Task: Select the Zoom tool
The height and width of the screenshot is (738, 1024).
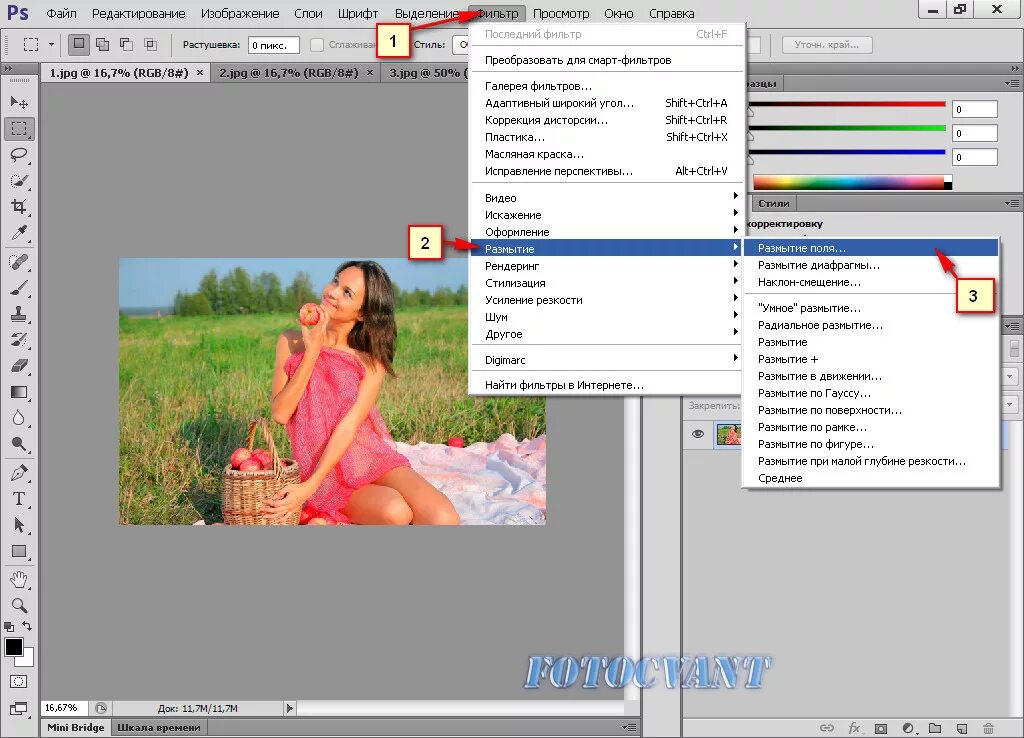Action: 19,605
